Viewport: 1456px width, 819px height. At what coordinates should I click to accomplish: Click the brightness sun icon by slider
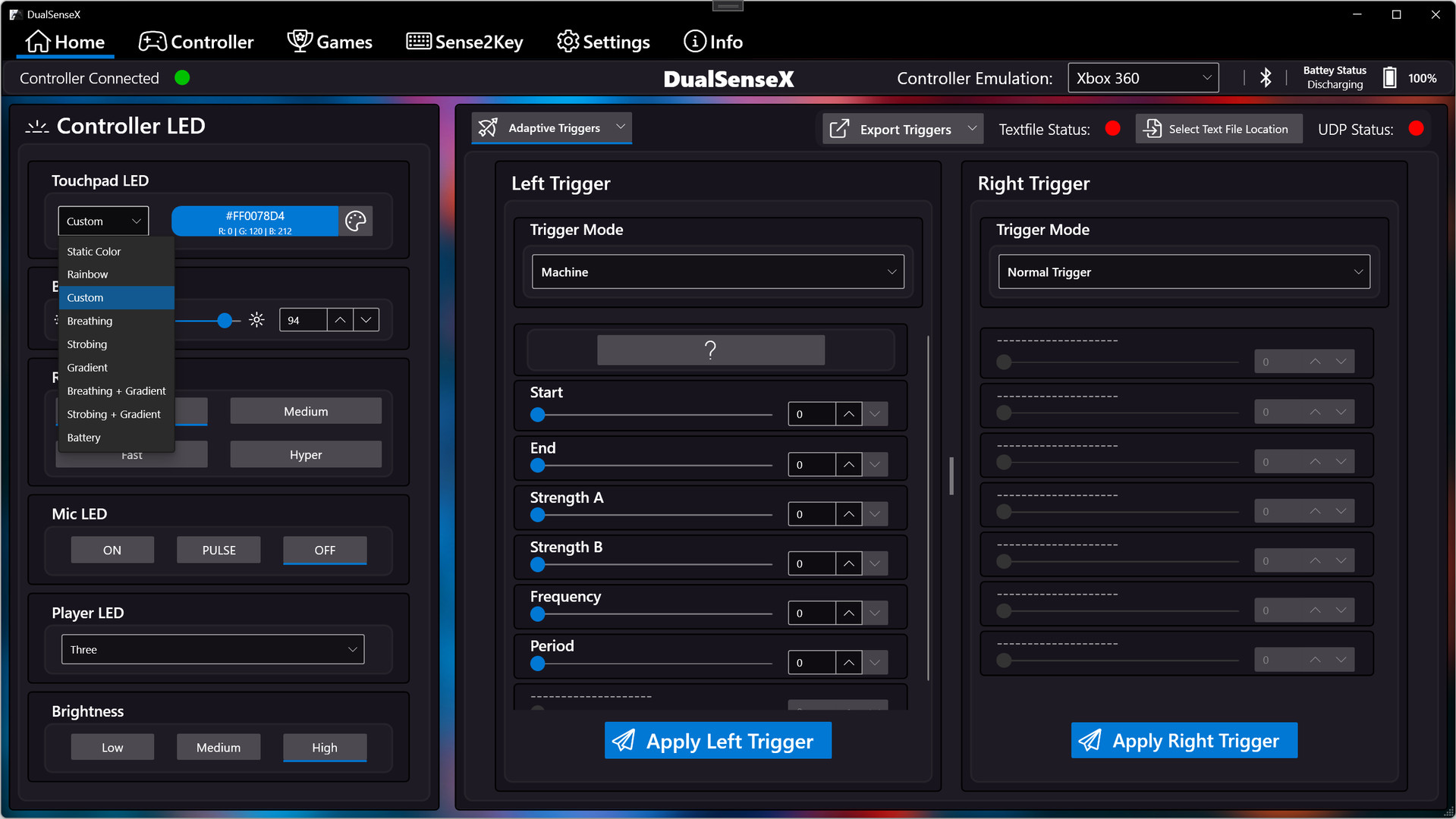257,320
